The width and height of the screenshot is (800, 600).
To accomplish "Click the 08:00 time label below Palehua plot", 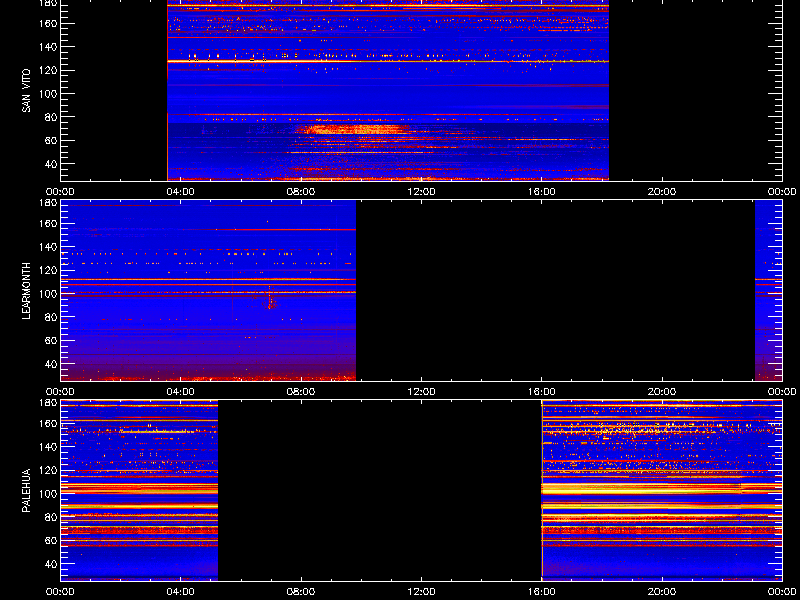I will click(301, 592).
